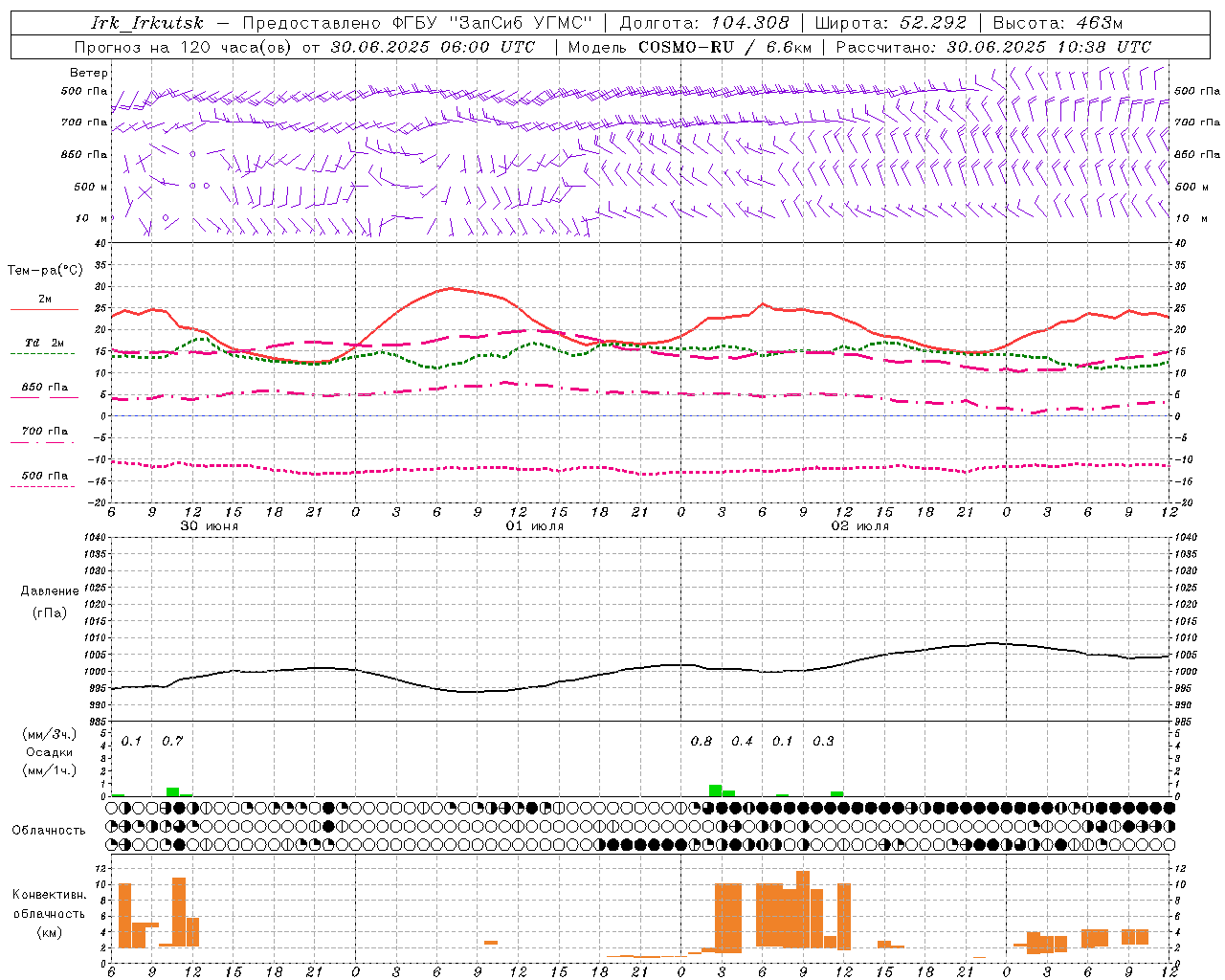This screenshot has height=980, width=1225.
Task: Click the 'Td 2м' dew point legend label
Action: click(x=45, y=343)
